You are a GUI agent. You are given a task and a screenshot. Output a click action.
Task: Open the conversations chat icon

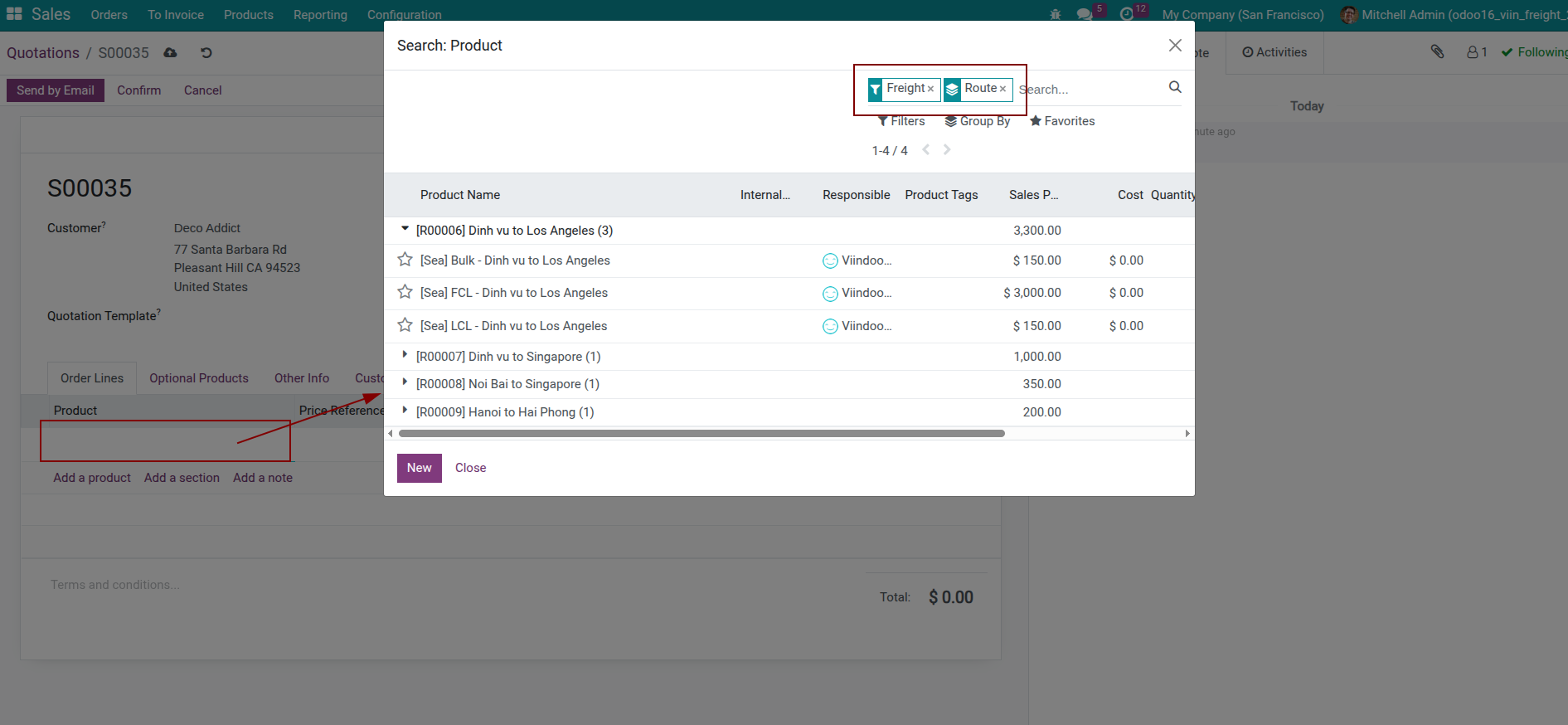click(1084, 15)
